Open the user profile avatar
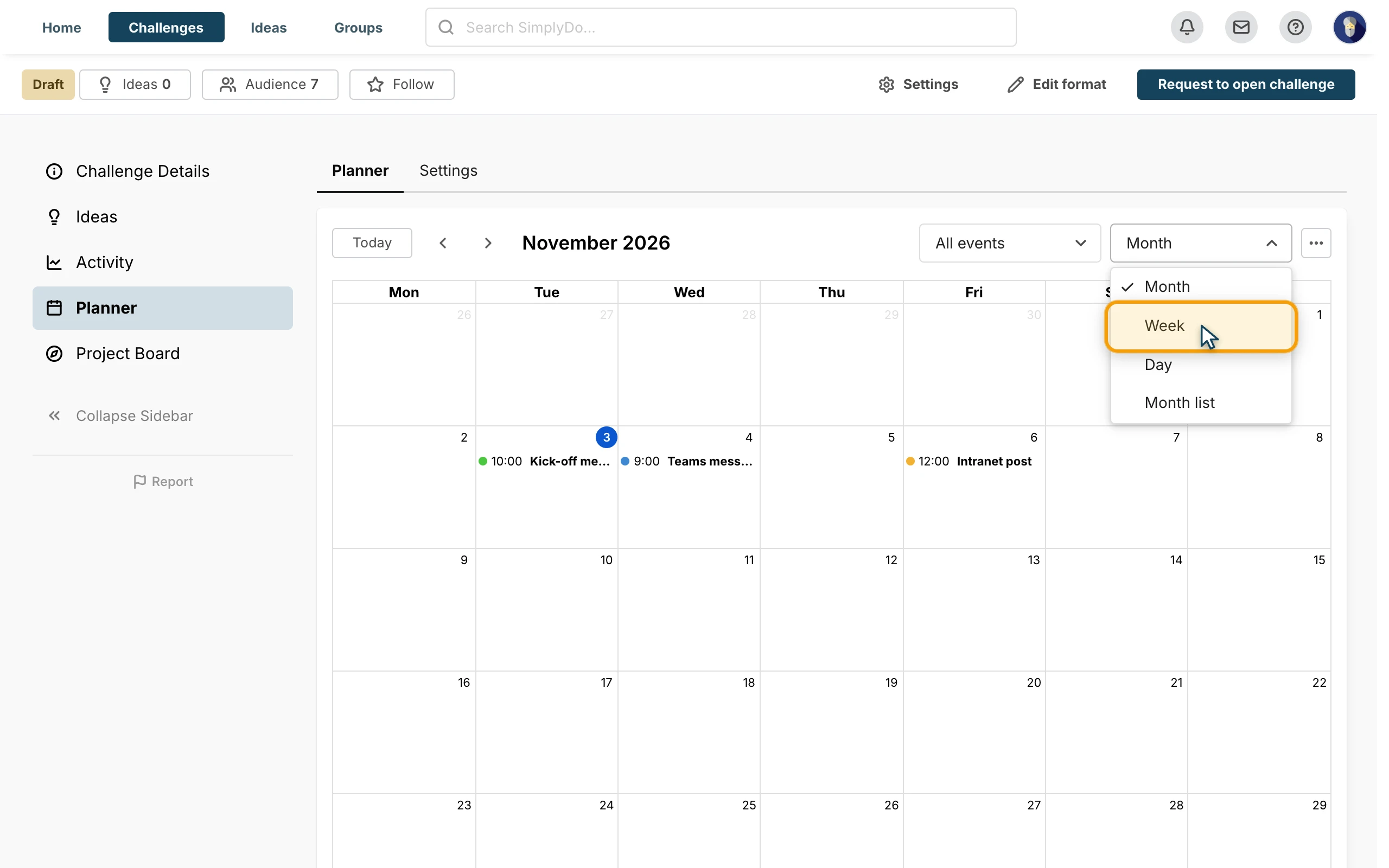This screenshot has height=868, width=1389. [x=1349, y=27]
